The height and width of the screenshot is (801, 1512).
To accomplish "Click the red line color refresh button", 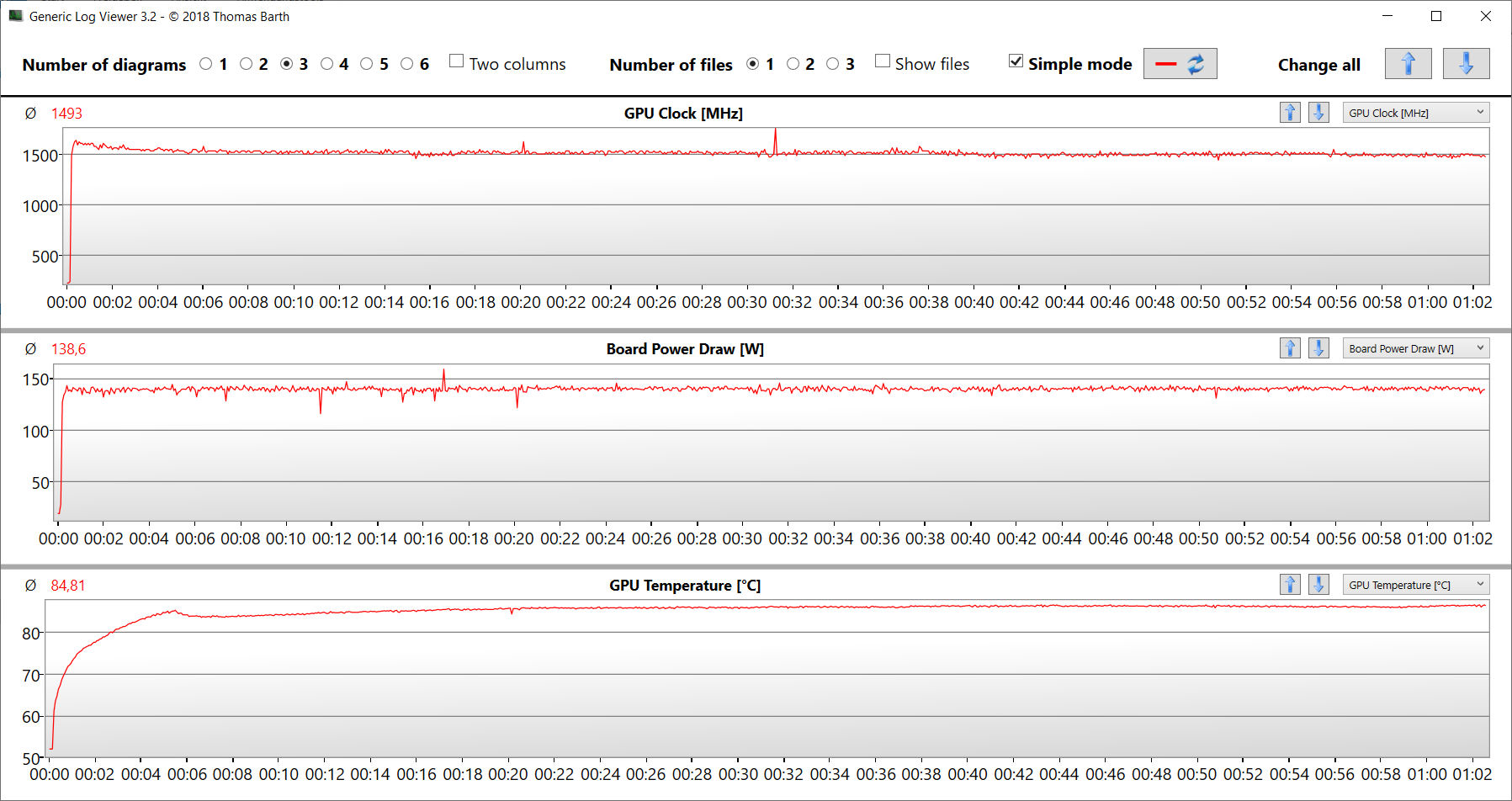I will (1180, 64).
